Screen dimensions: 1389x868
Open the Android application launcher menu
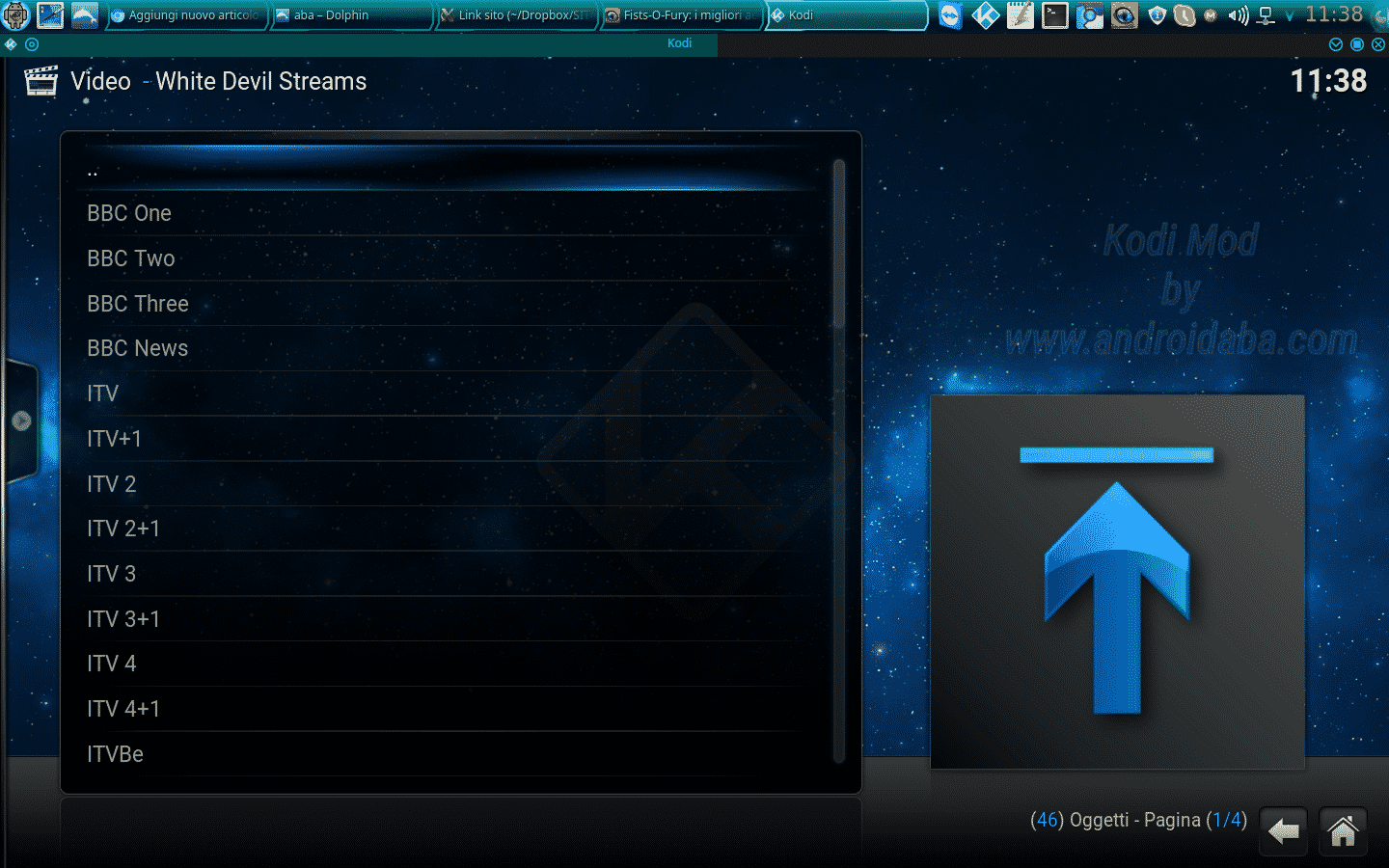click(x=16, y=15)
